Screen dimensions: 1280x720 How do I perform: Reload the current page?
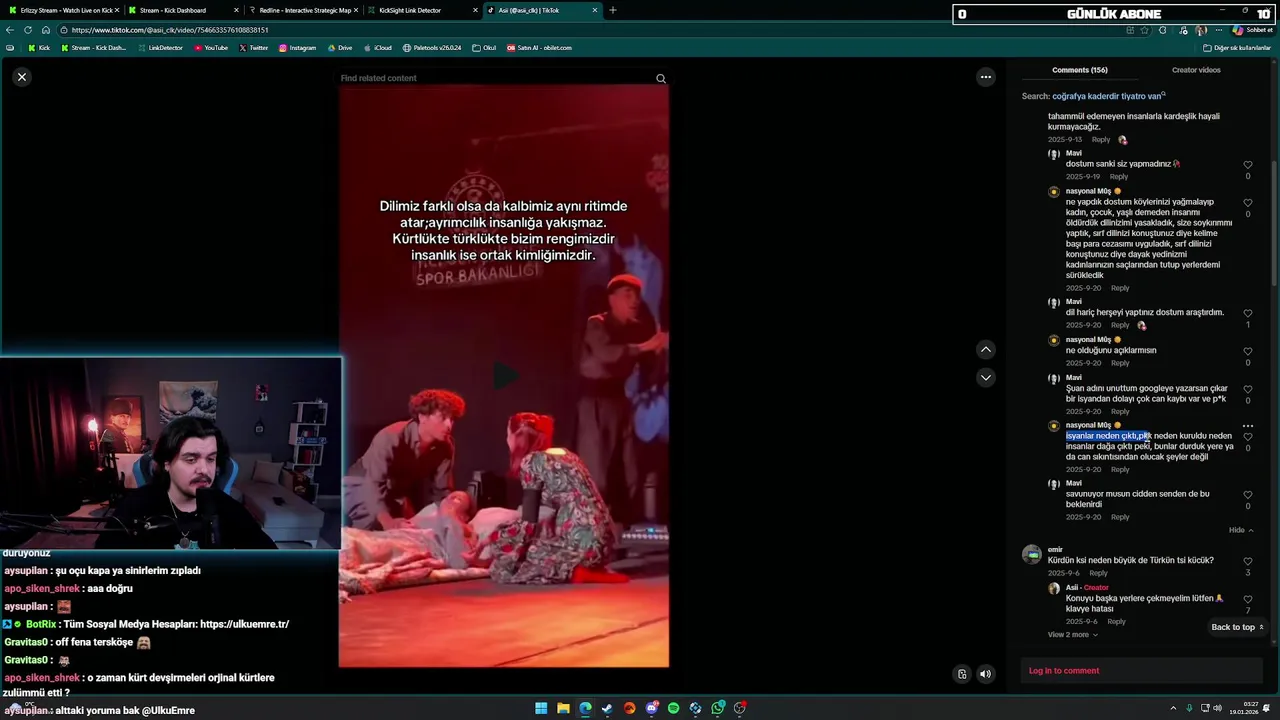click(x=28, y=30)
